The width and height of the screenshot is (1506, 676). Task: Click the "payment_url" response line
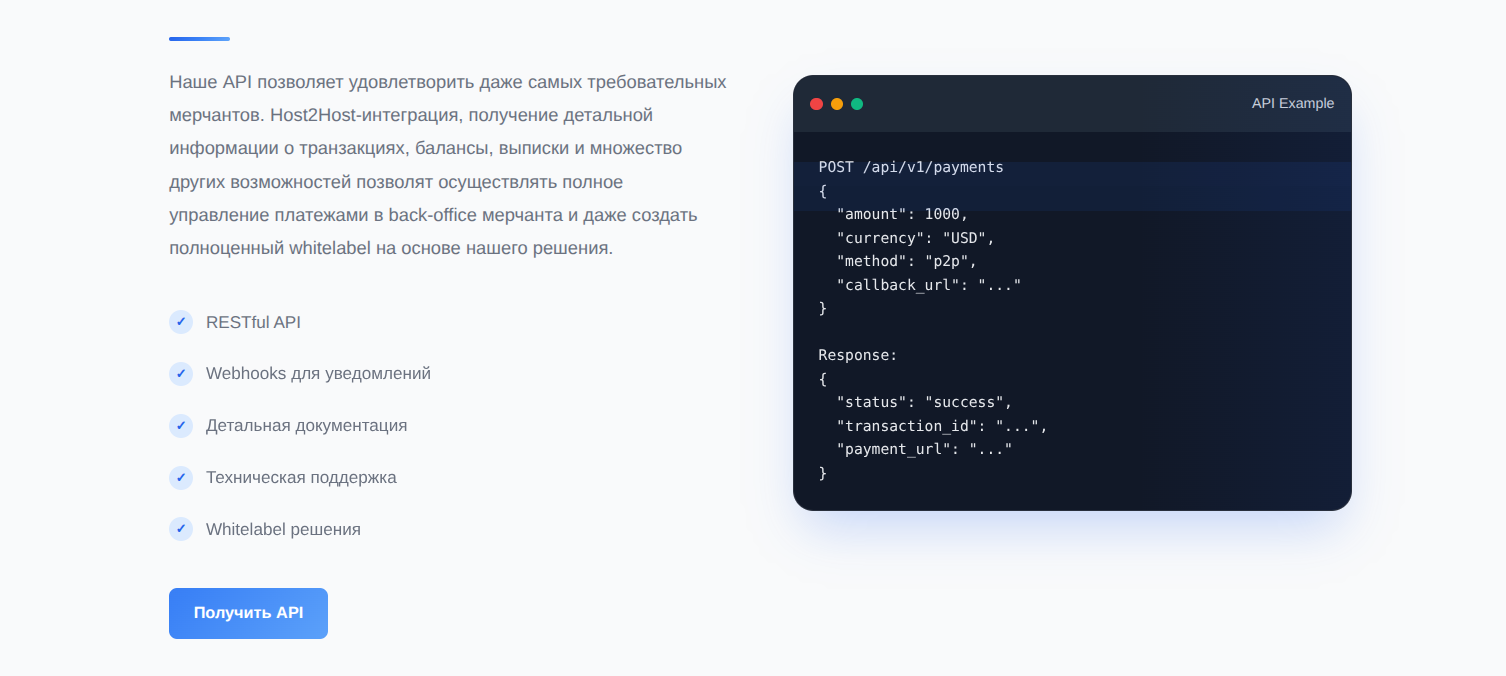click(x=924, y=449)
